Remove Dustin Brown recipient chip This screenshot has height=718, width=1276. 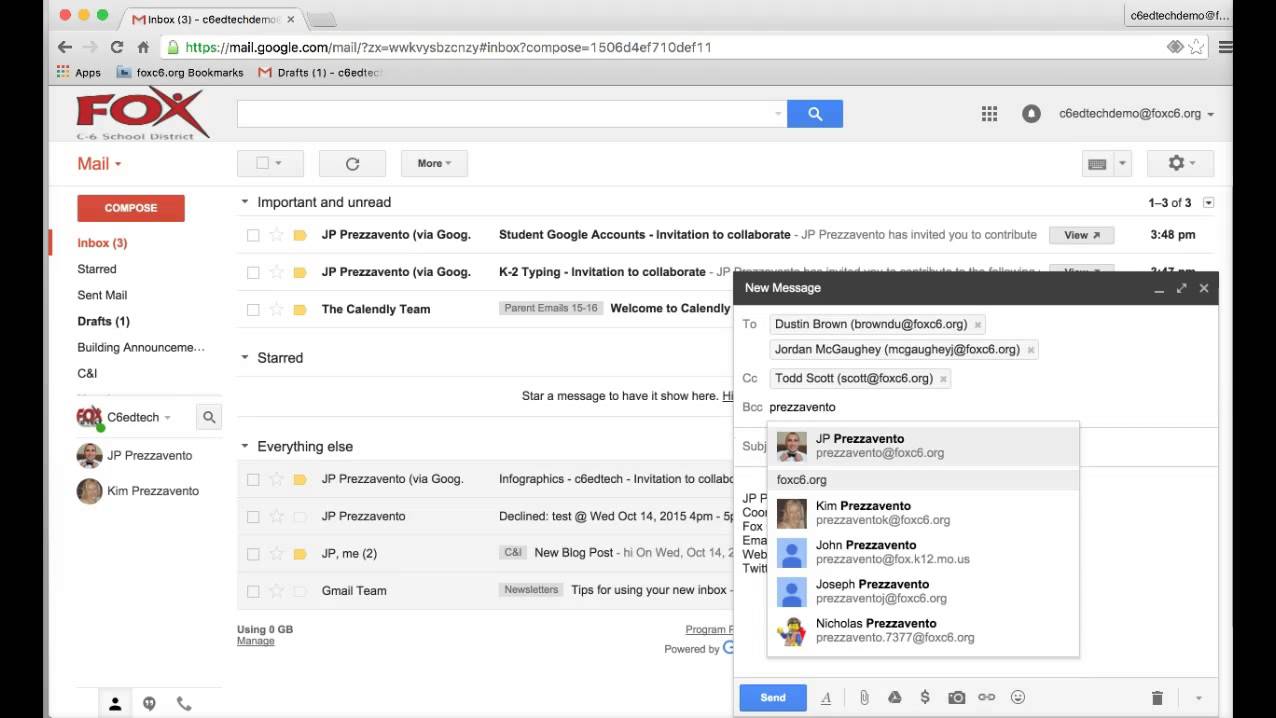[x=978, y=324]
